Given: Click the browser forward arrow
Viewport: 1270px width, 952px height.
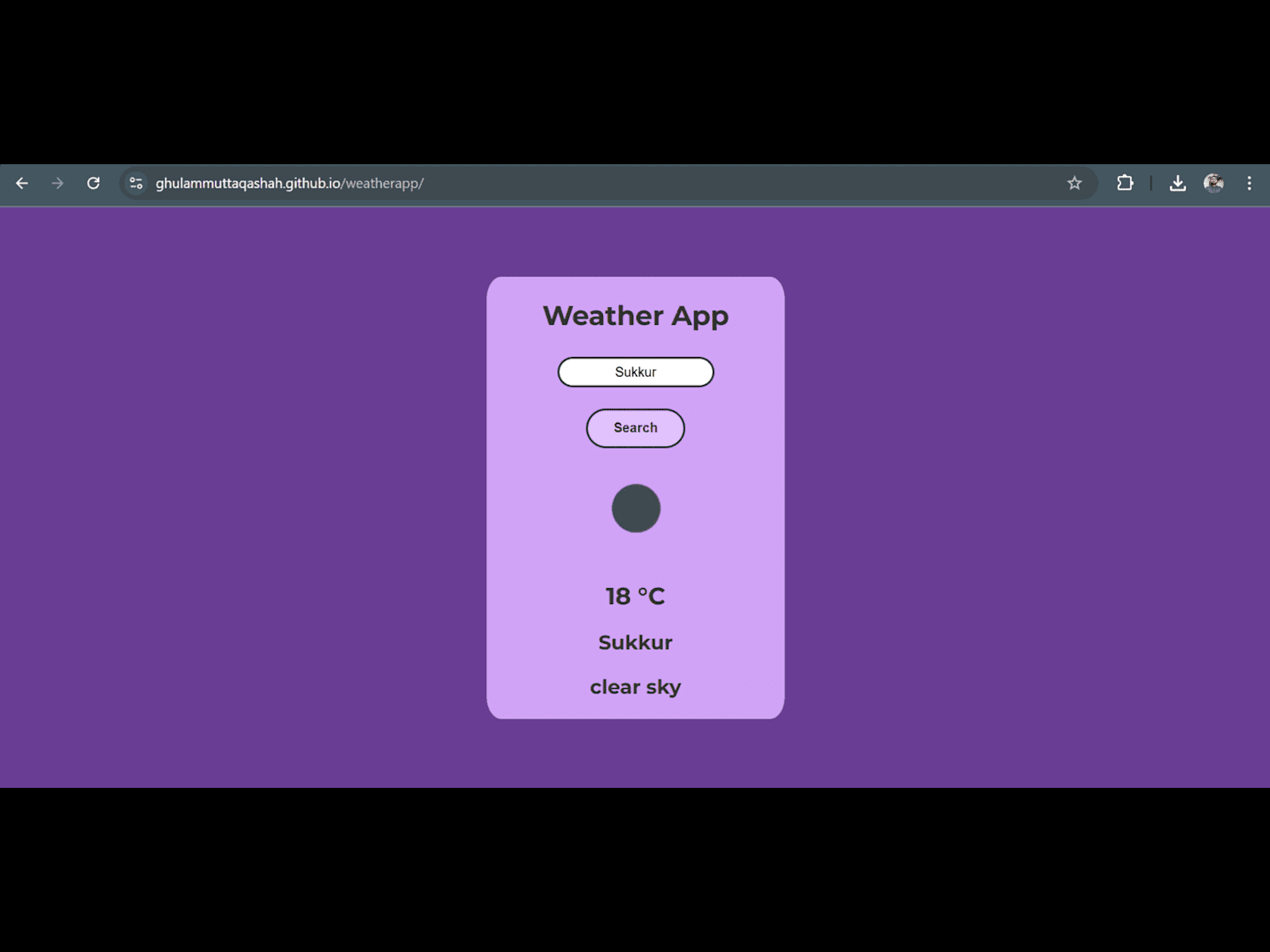Looking at the screenshot, I should [x=58, y=183].
